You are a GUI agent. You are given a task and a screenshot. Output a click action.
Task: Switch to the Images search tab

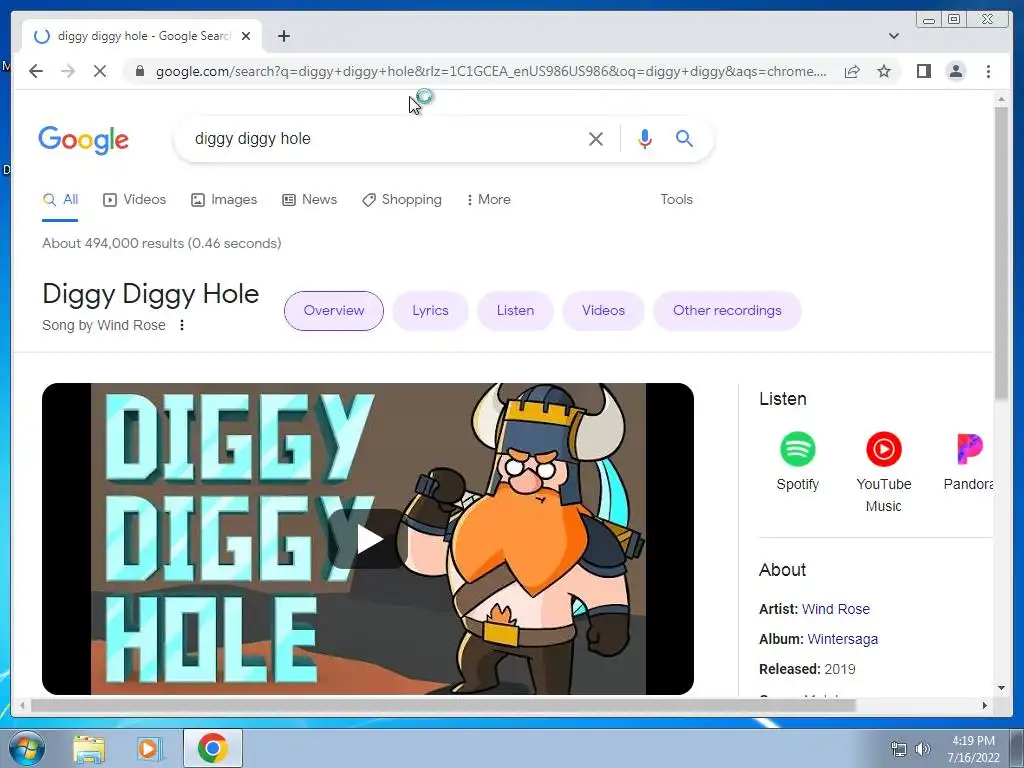point(223,200)
